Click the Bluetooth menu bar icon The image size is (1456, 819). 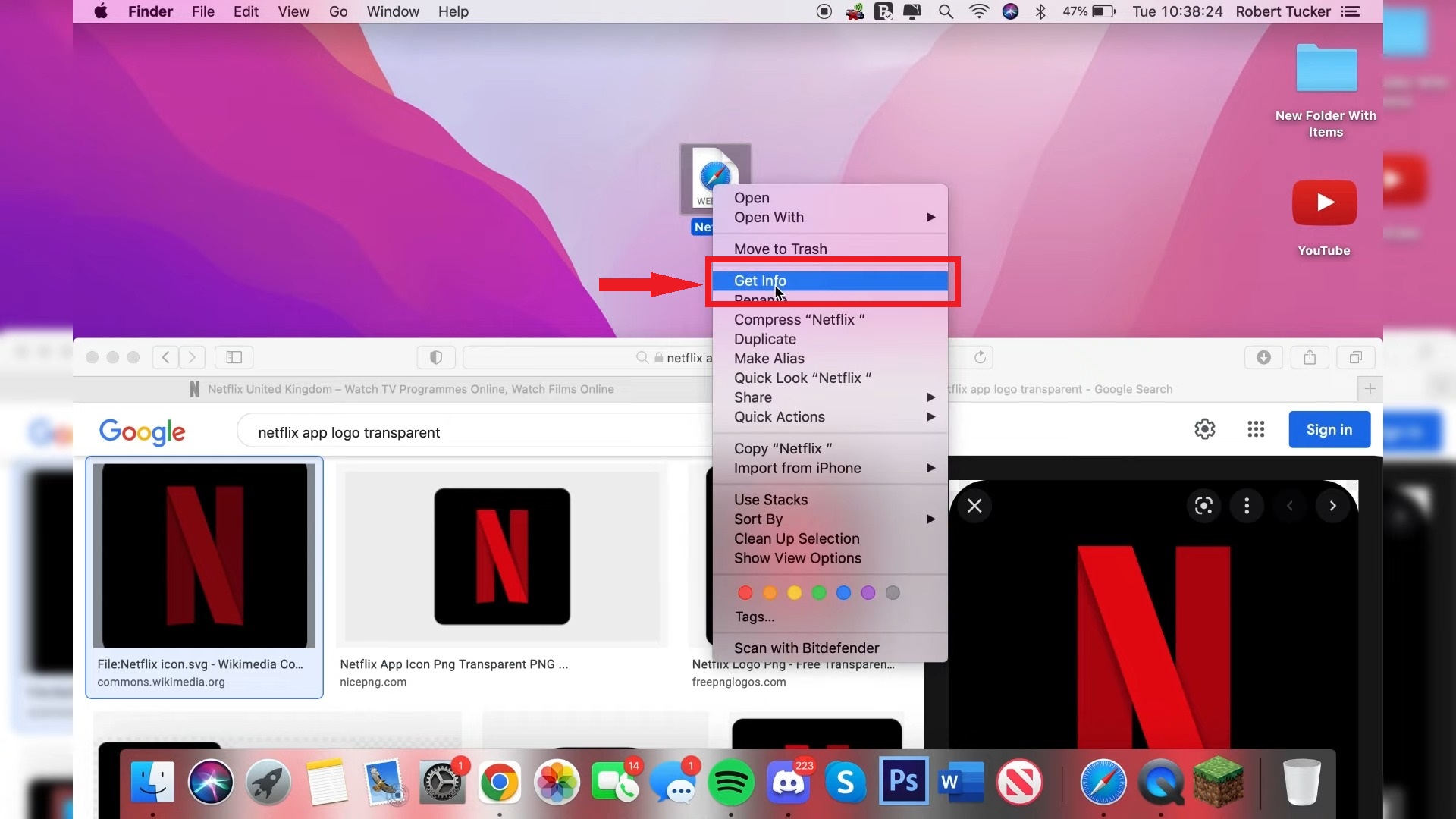tap(1041, 11)
